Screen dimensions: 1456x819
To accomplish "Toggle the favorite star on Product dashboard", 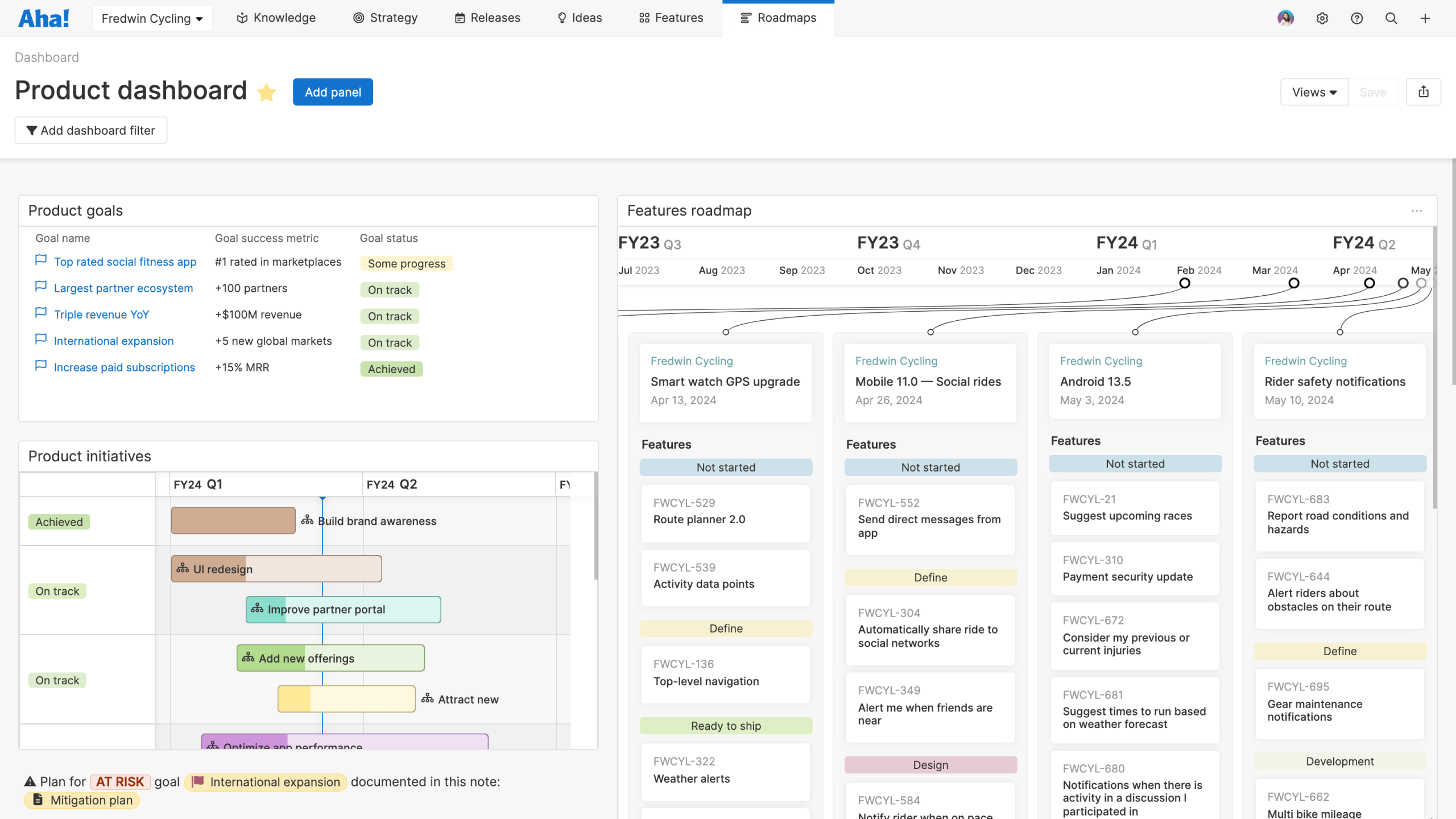I will (266, 92).
